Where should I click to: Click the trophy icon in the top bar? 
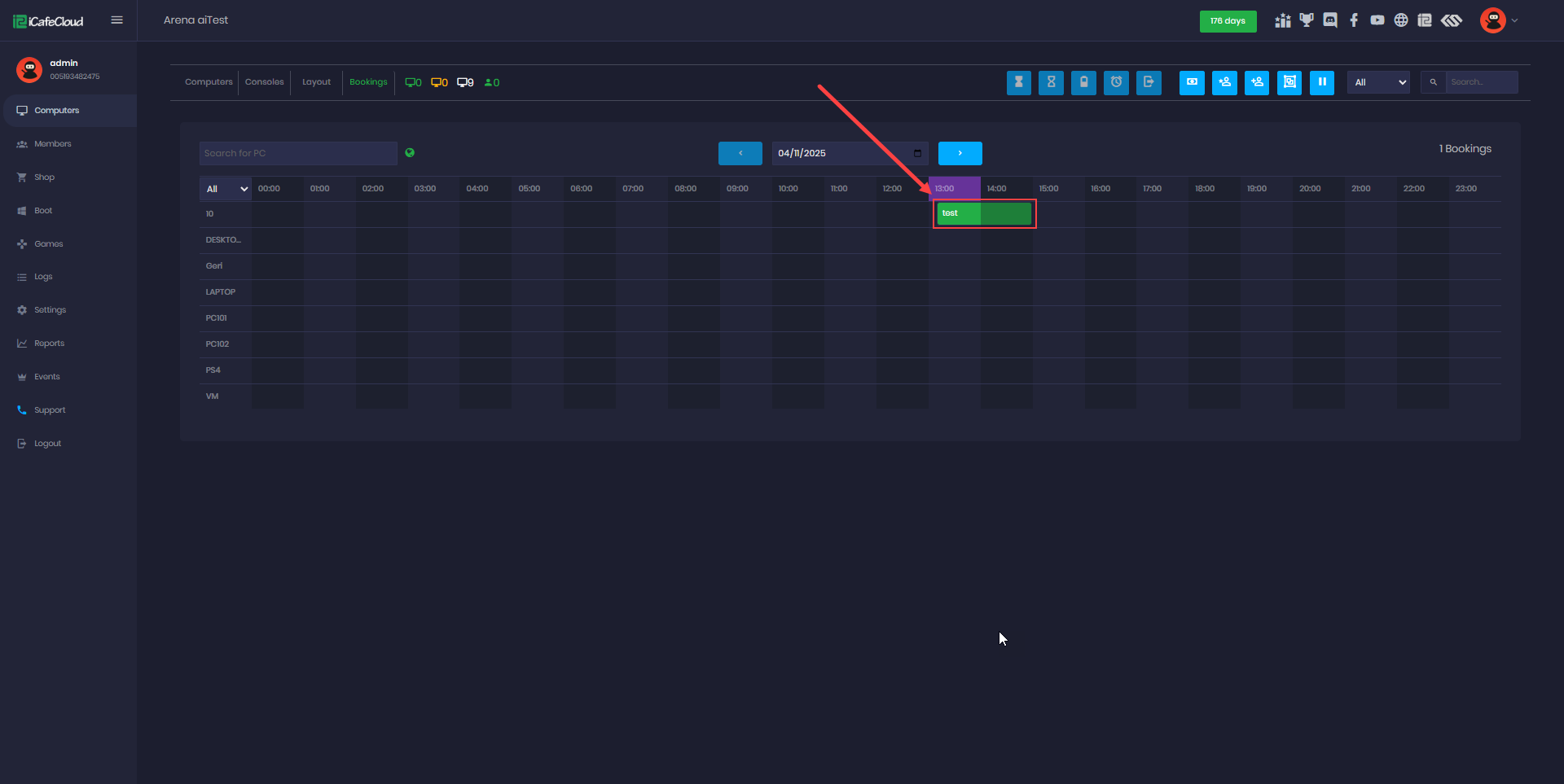(1307, 20)
